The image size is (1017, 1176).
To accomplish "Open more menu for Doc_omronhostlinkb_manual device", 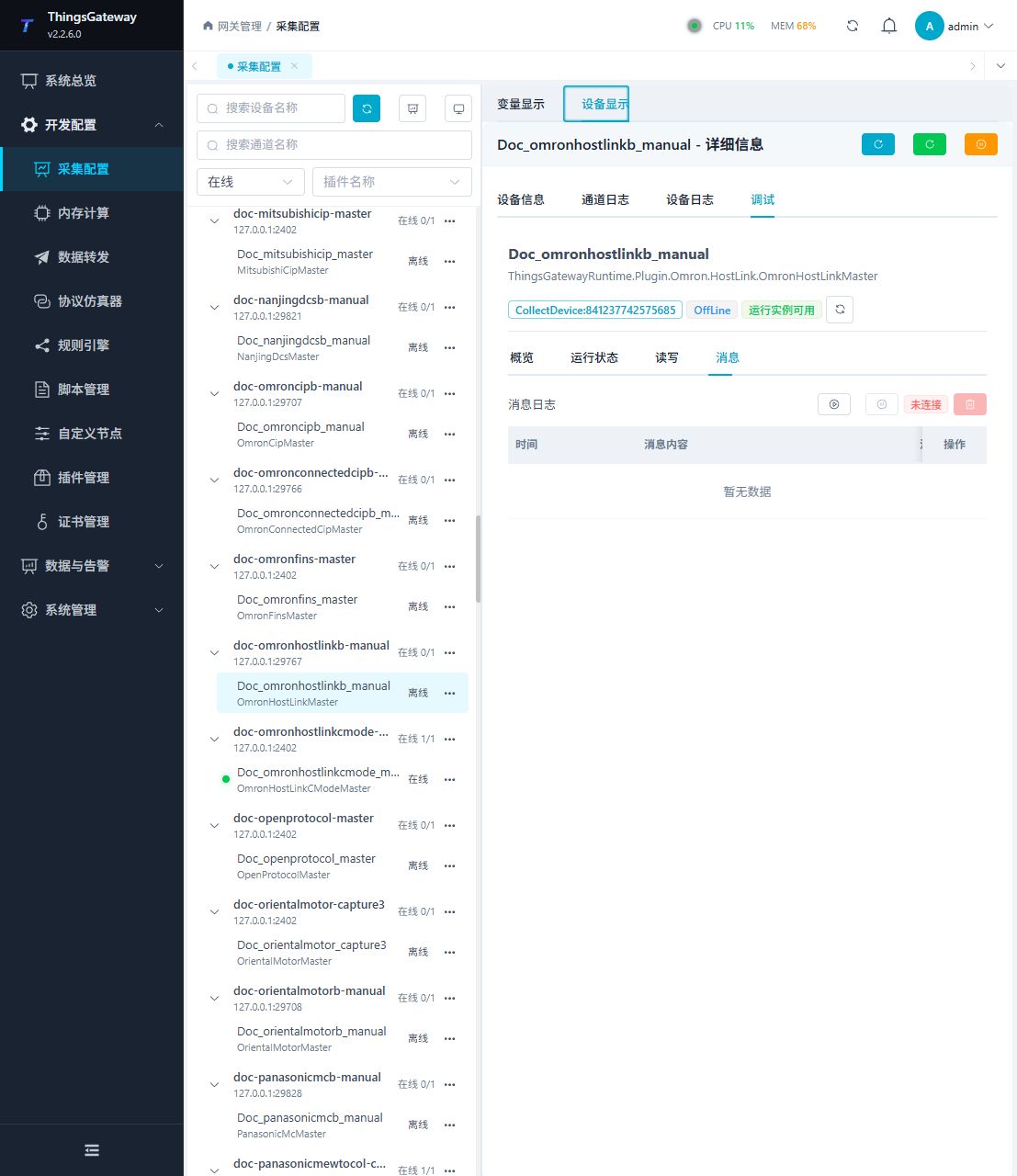I will (x=450, y=693).
